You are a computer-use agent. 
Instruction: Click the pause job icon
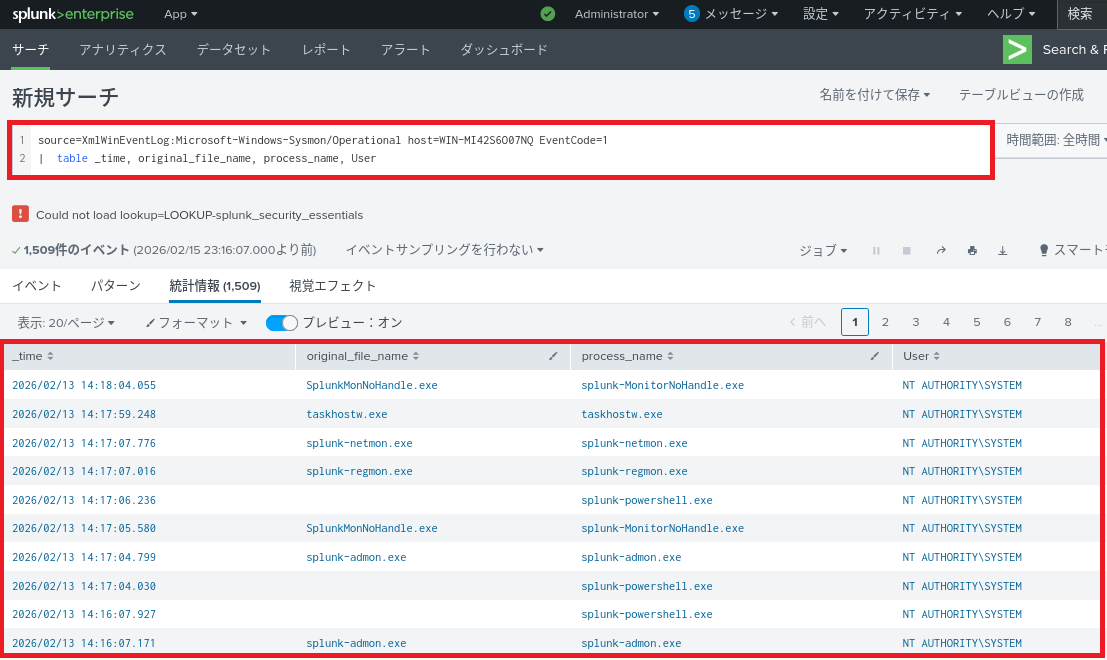876,250
